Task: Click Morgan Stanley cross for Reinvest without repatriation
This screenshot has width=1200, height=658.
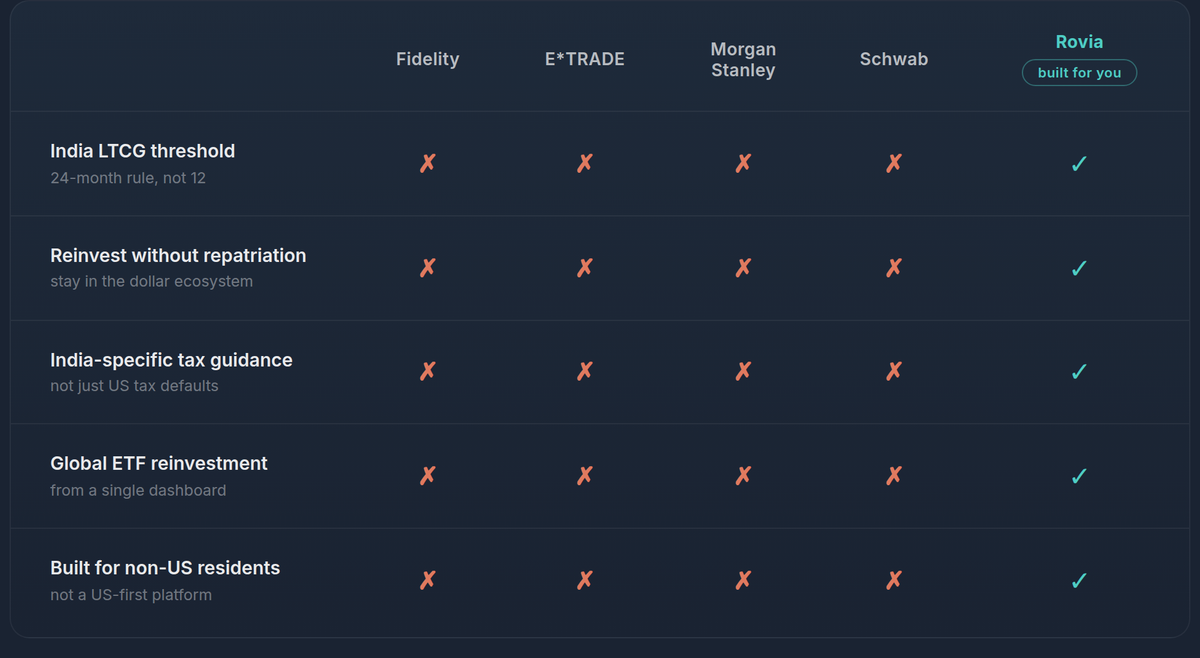Action: pos(743,267)
